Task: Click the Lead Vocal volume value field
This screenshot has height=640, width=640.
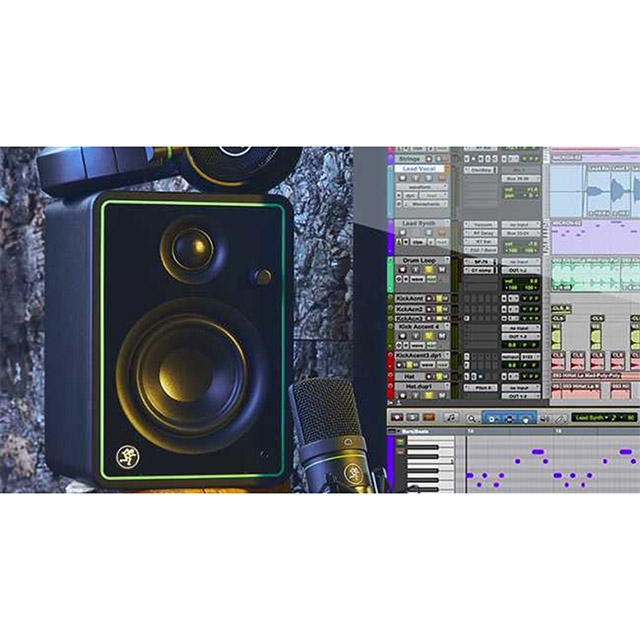Action: [531, 188]
